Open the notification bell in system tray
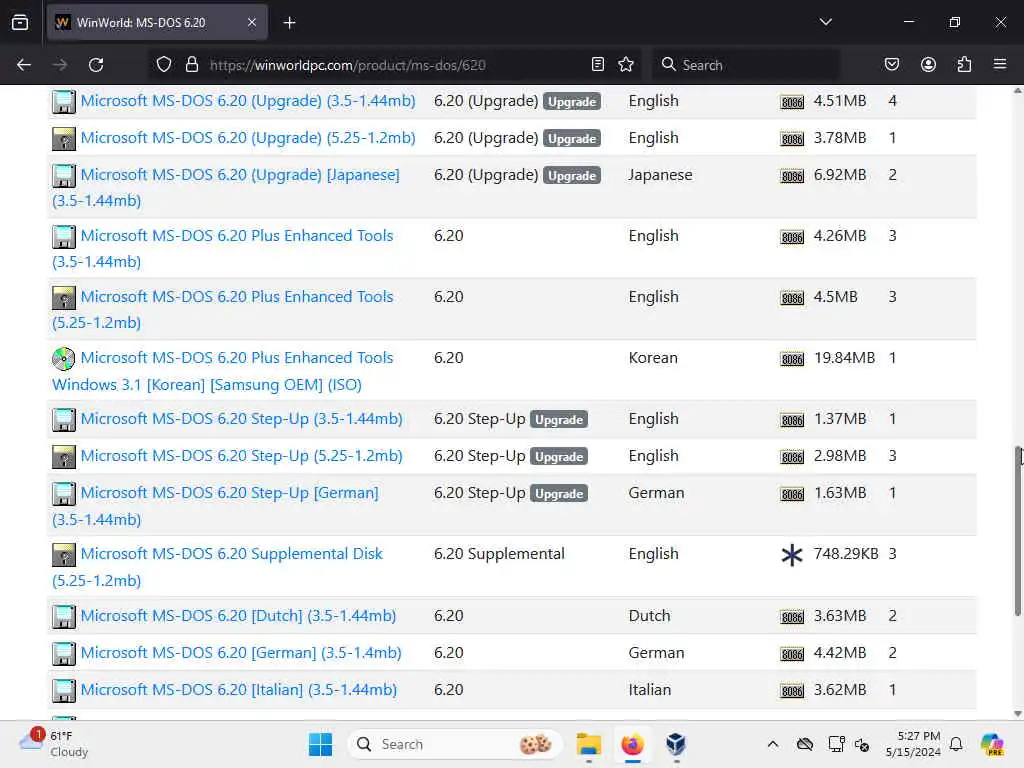1024x768 pixels. 956,744
